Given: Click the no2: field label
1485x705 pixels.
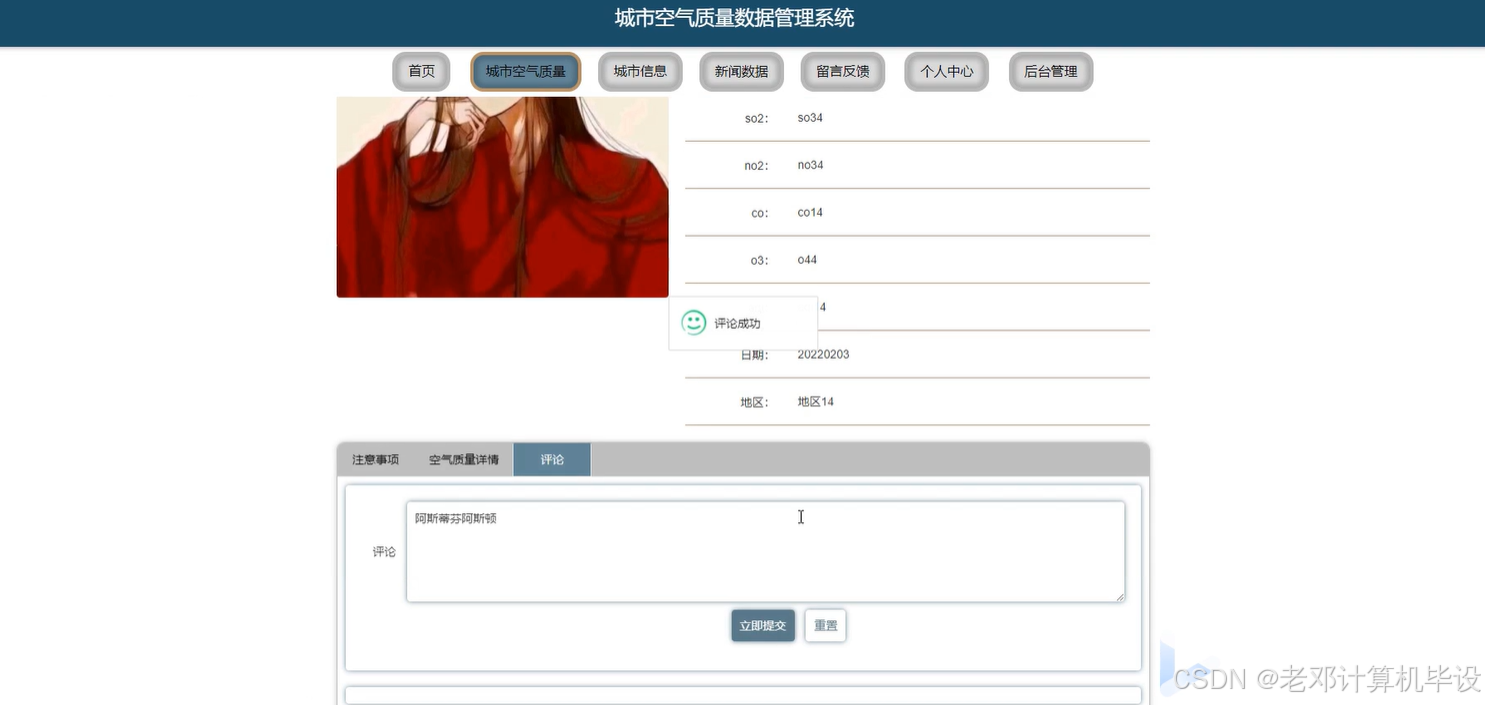Looking at the screenshot, I should click(x=756, y=166).
